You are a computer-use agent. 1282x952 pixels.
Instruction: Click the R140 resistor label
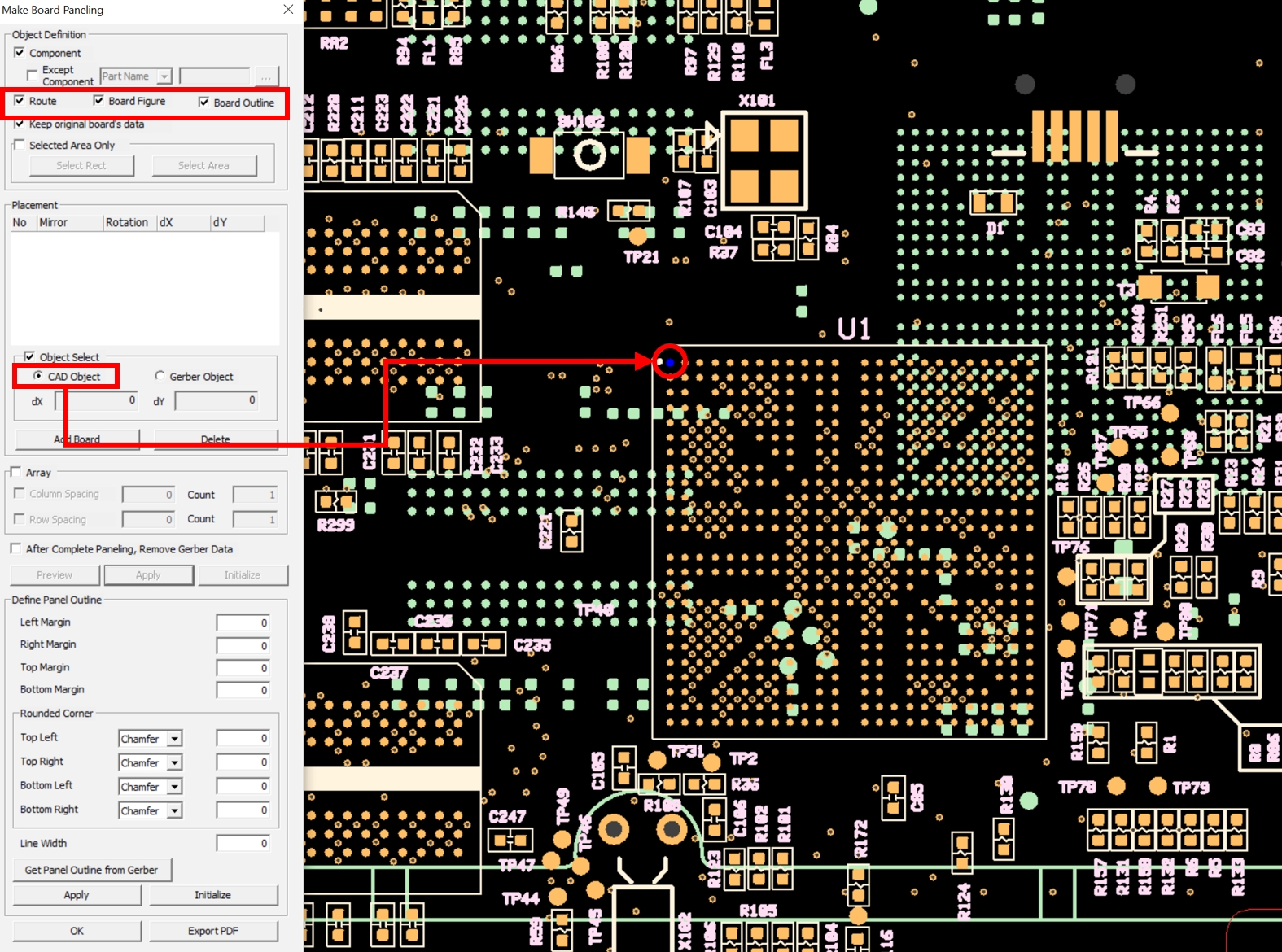pyautogui.click(x=575, y=212)
